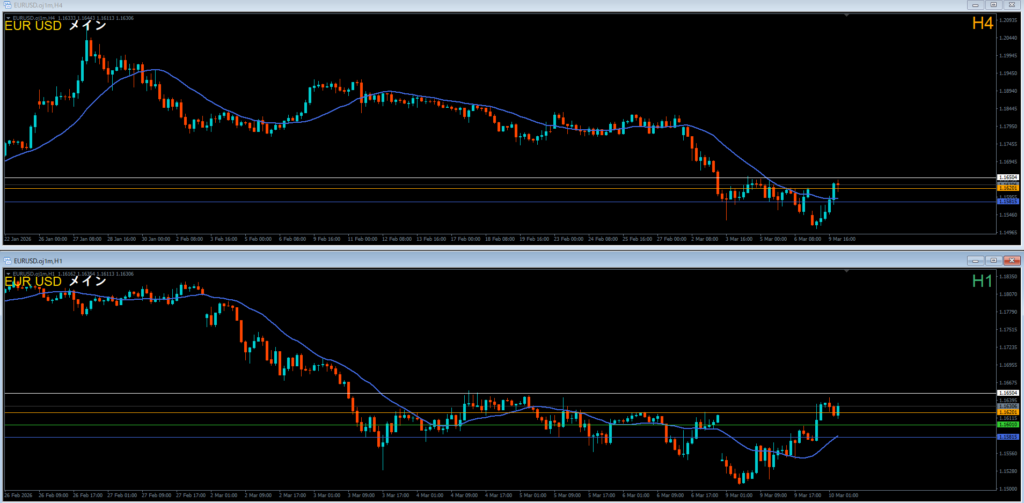Click the white price tag on H1 price axis
The height and width of the screenshot is (503, 1024).
pos(1008,393)
